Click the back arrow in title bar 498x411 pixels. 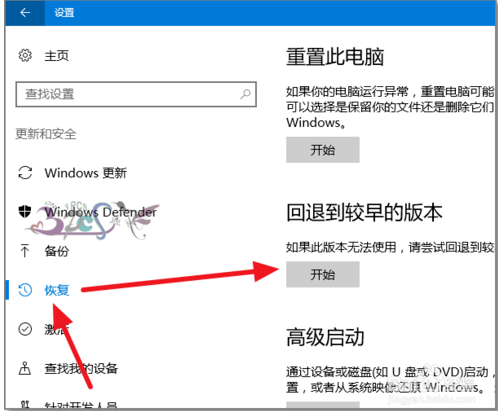[x=25, y=13]
